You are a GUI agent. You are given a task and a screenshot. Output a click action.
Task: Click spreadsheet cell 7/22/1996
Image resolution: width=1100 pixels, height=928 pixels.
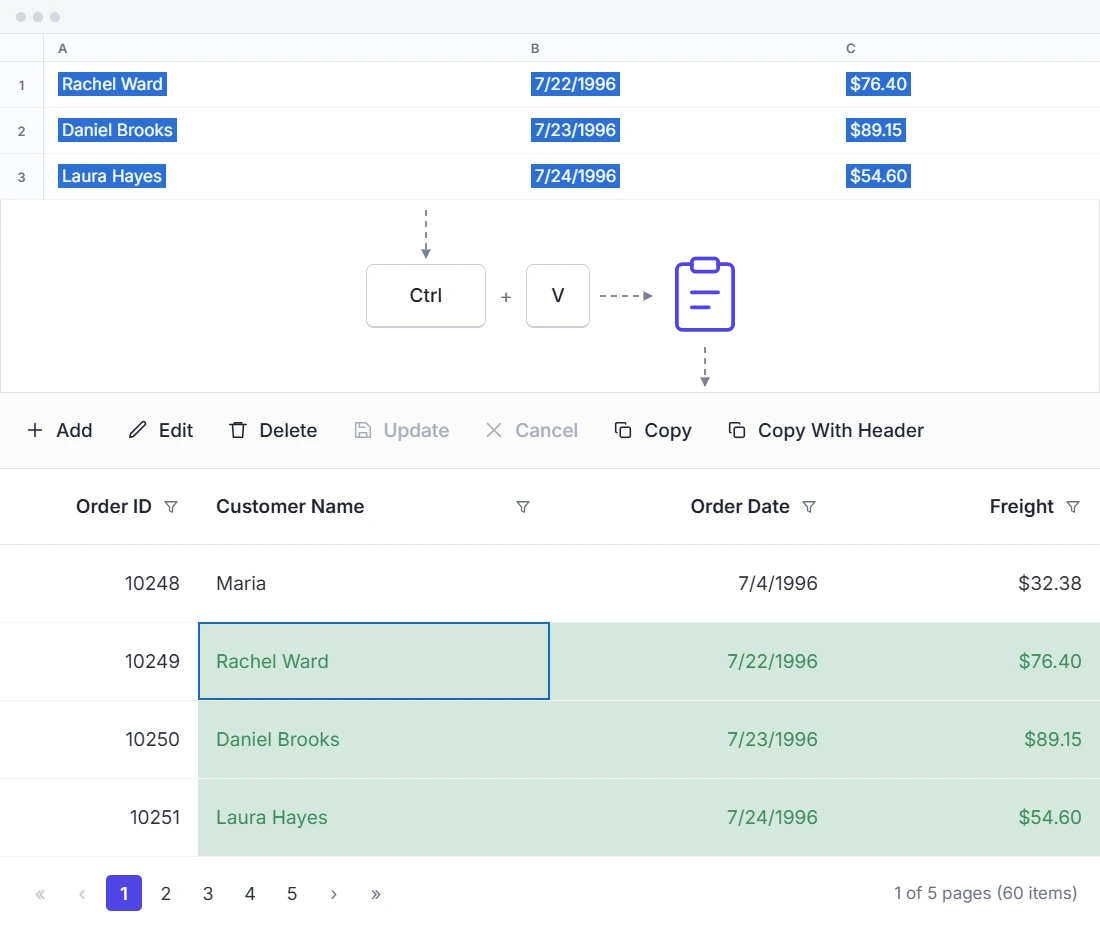pyautogui.click(x=575, y=84)
